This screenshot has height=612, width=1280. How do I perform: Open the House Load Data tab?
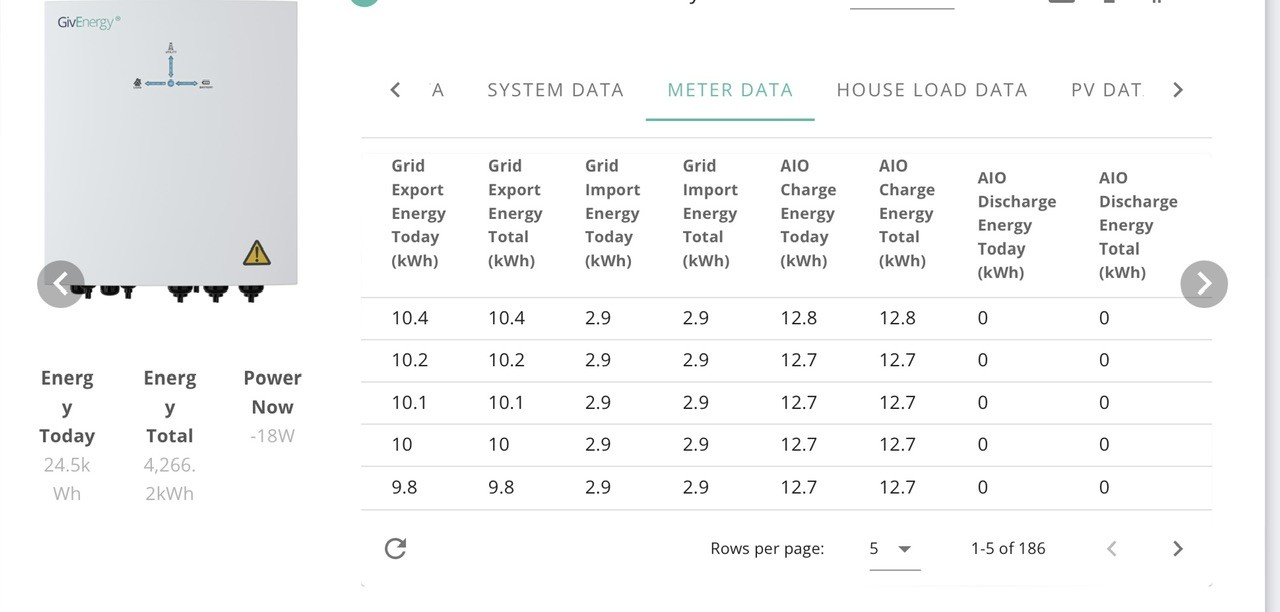[932, 90]
